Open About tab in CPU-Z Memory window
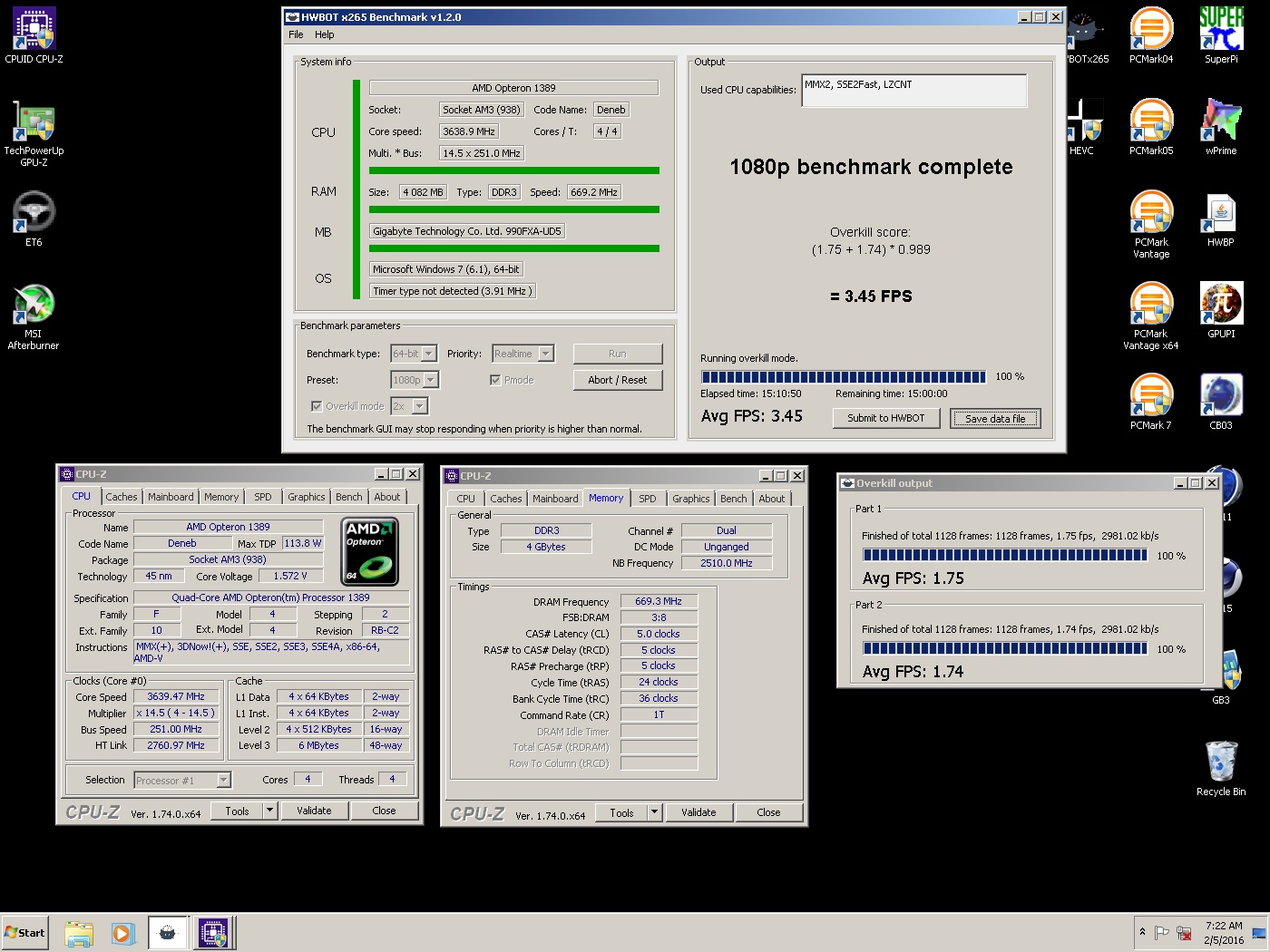 [772, 499]
